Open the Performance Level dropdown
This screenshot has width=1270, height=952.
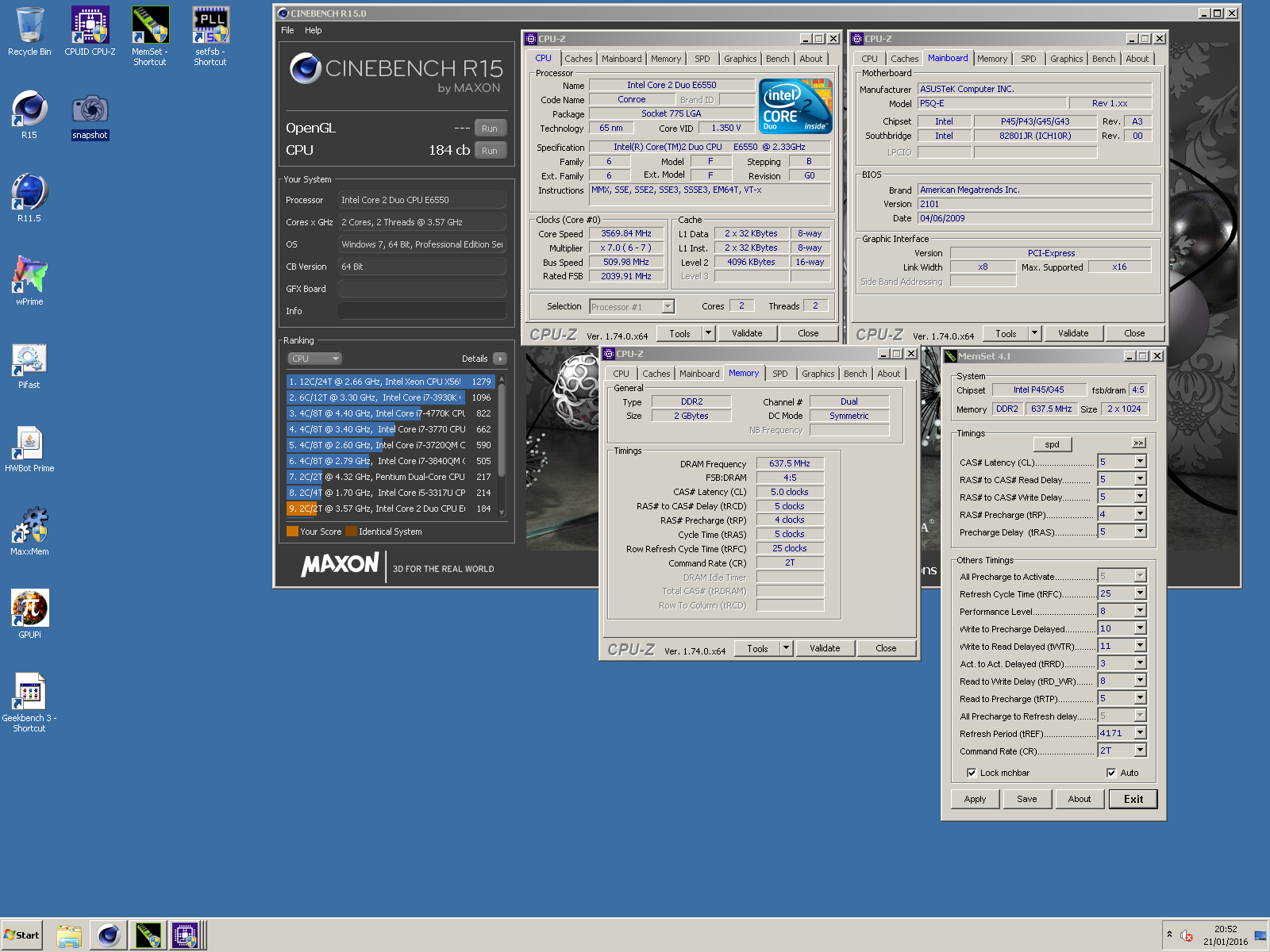[x=1141, y=611]
